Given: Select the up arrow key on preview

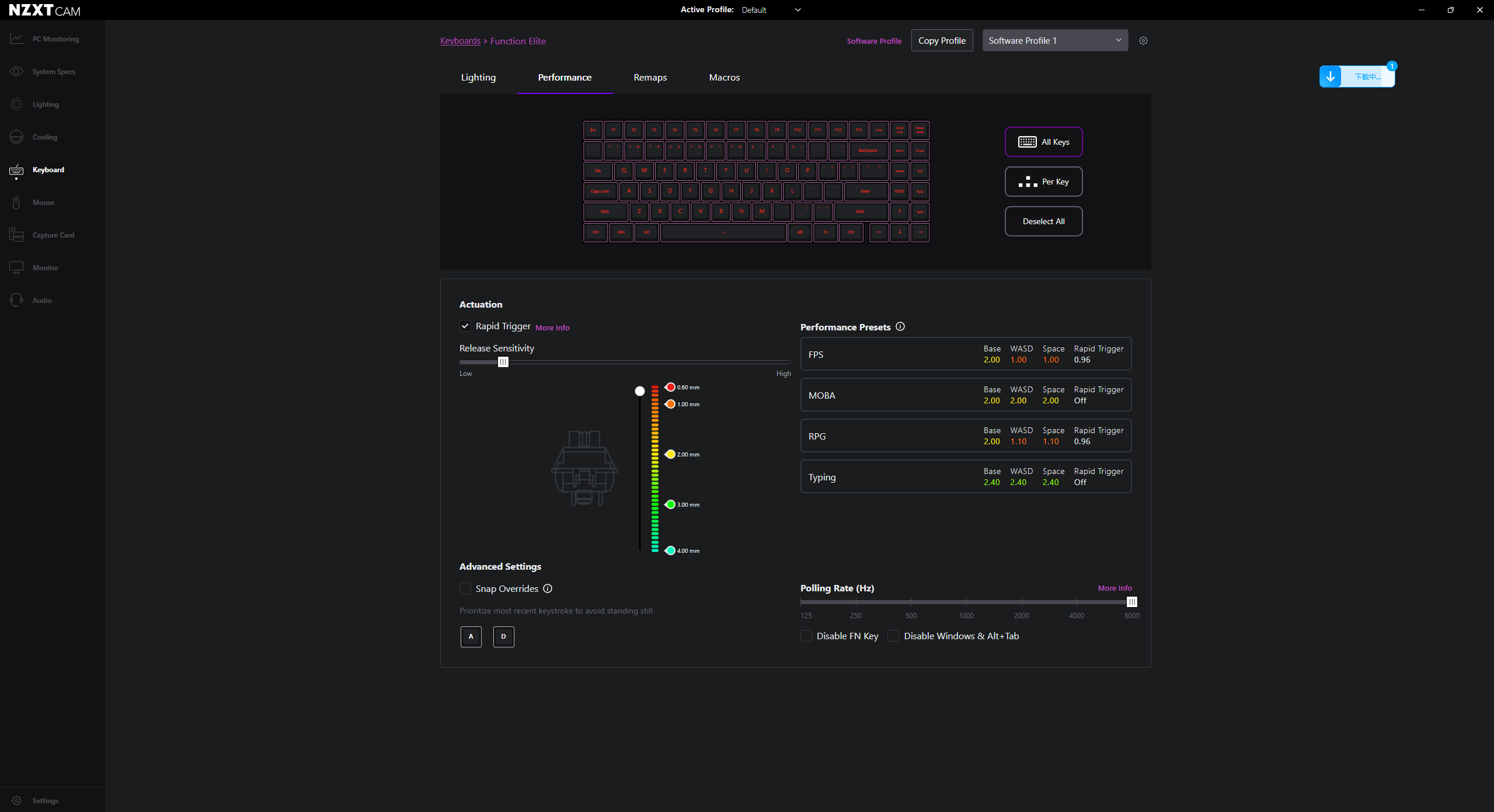Looking at the screenshot, I should click(900, 212).
